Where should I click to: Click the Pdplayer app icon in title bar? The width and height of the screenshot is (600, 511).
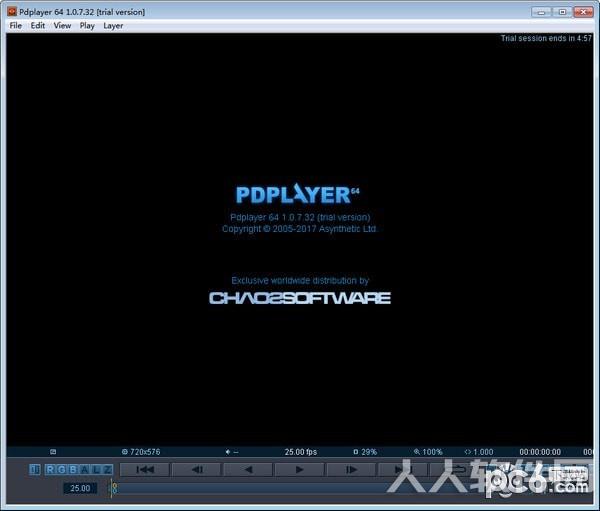click(x=12, y=12)
